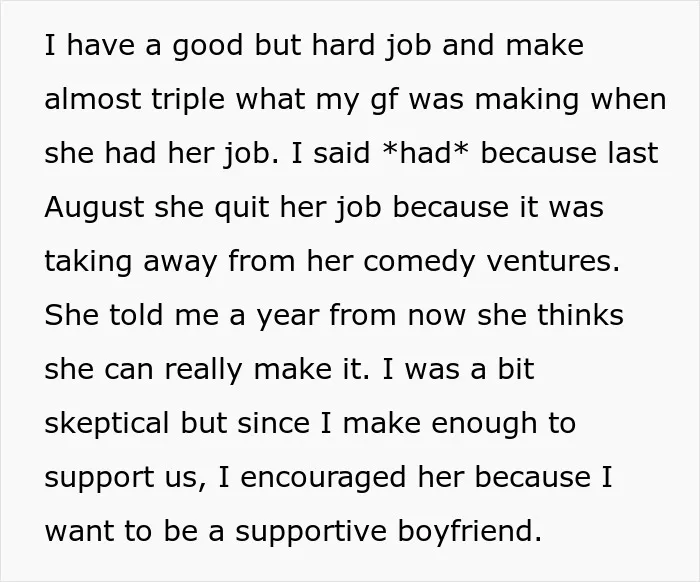Select the word "taking"
The height and width of the screenshot is (582, 700).
coord(88,262)
